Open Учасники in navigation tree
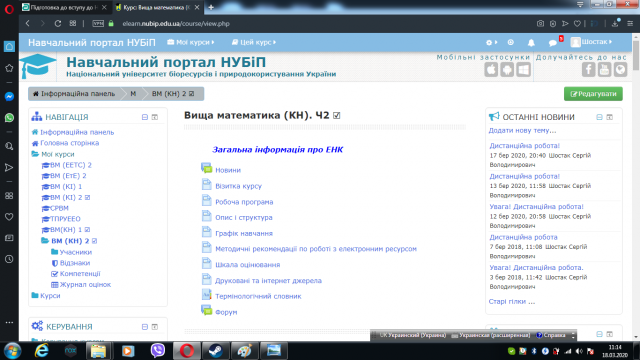 coord(76,252)
